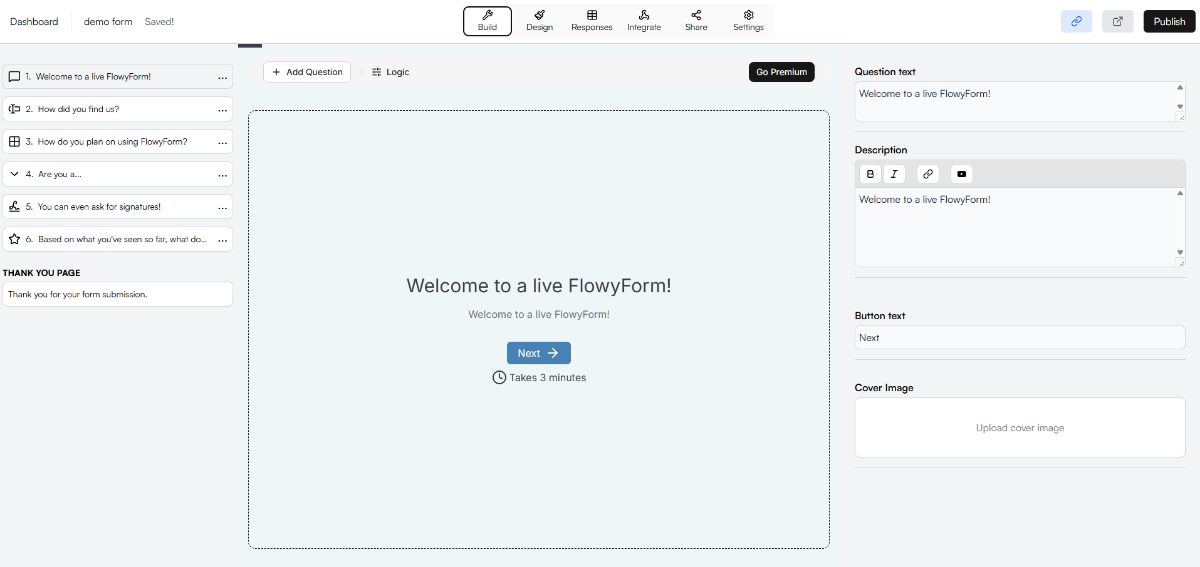Open options menu for Are you a...

[222, 175]
